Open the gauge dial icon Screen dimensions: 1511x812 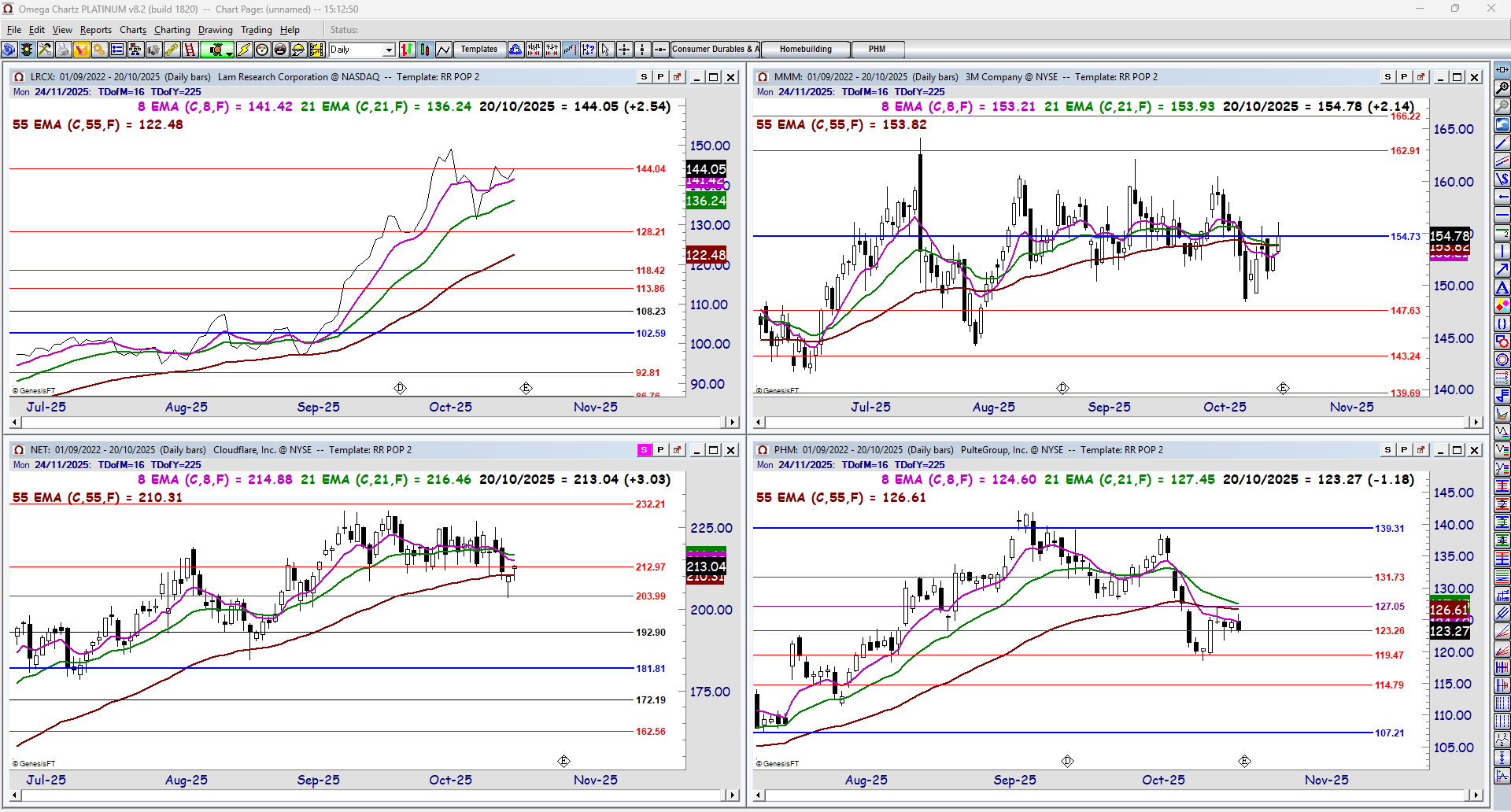coord(262,50)
